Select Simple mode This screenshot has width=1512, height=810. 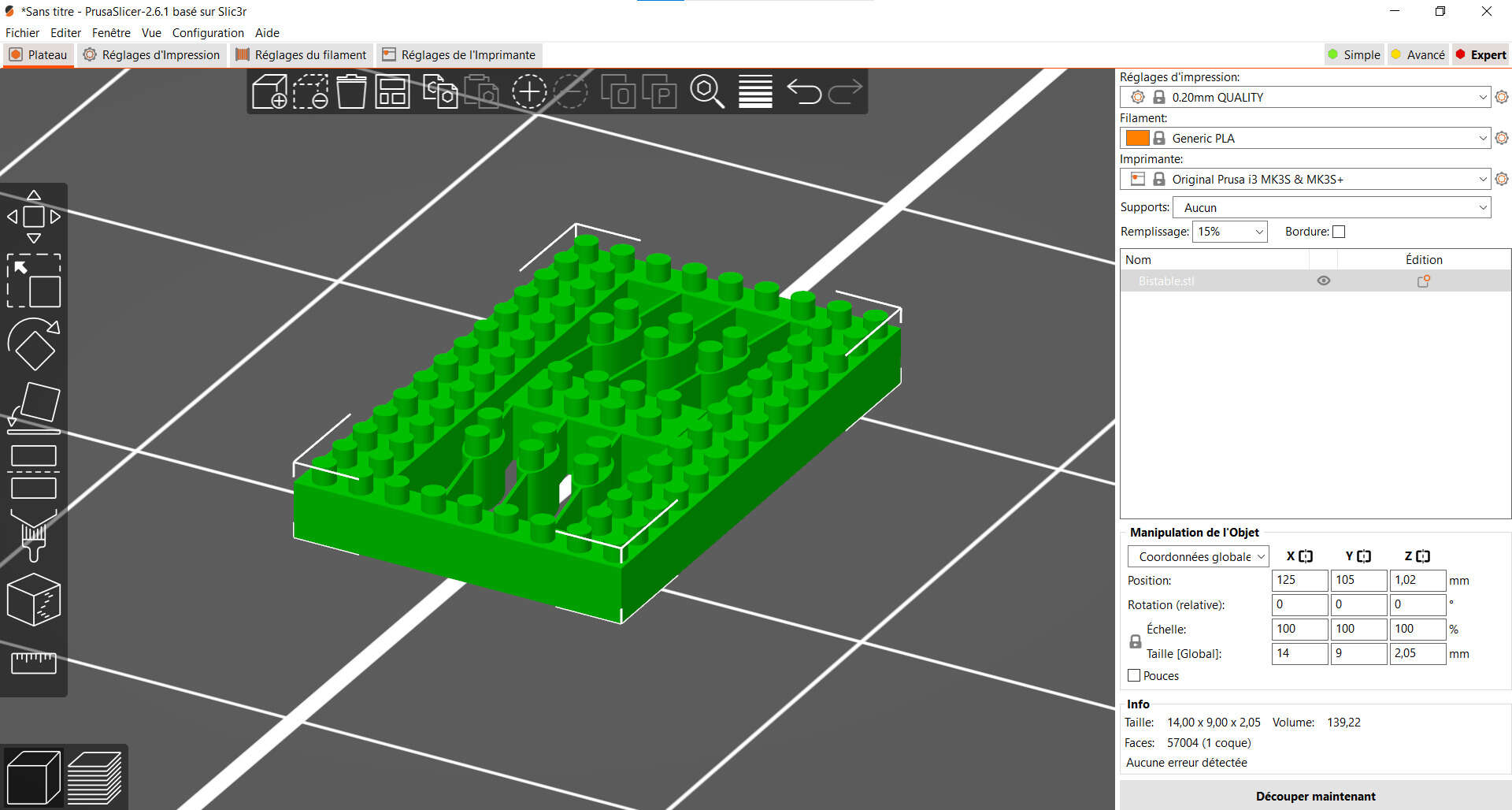click(1354, 54)
